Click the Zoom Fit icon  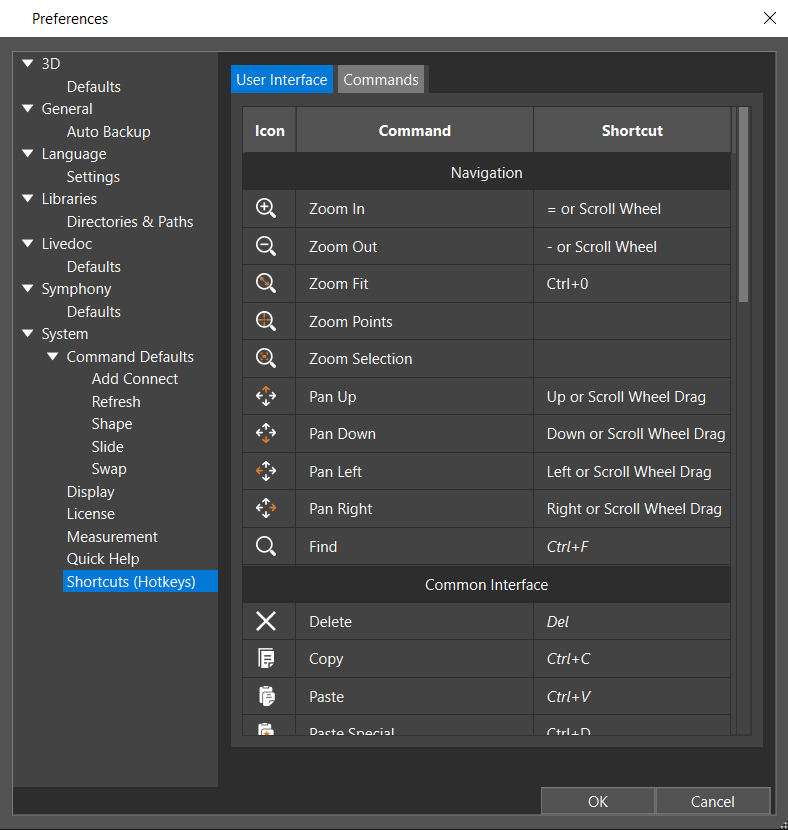coord(266,284)
